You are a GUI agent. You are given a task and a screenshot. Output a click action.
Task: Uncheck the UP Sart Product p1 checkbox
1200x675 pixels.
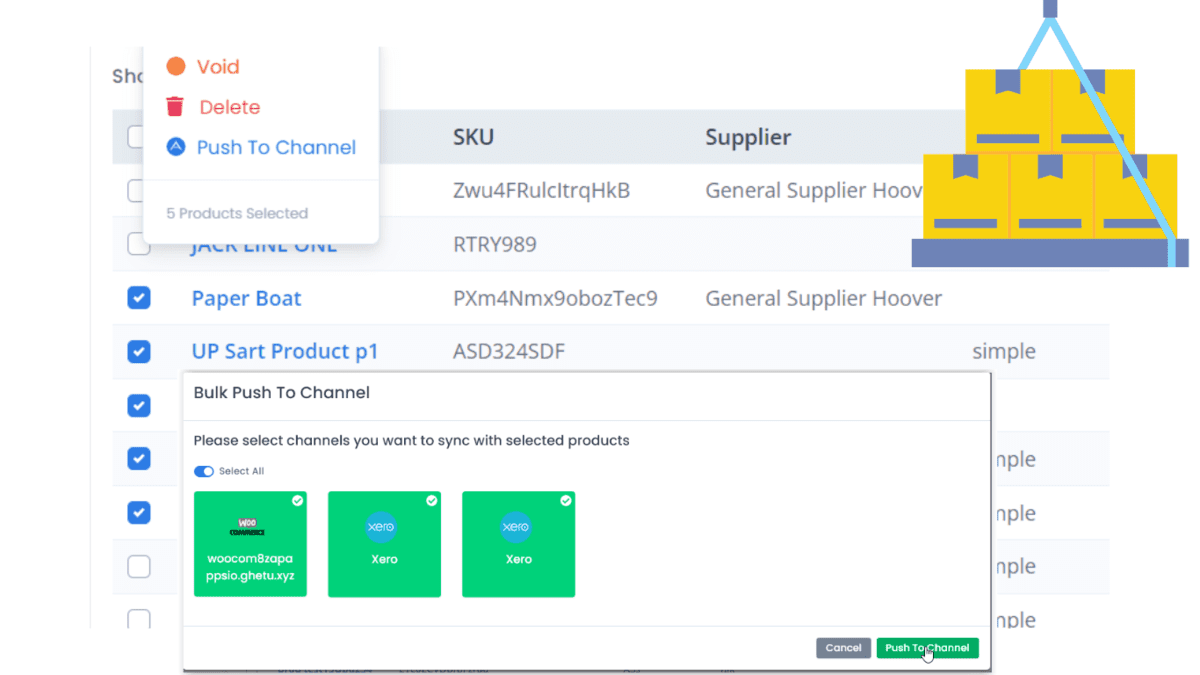tap(139, 352)
